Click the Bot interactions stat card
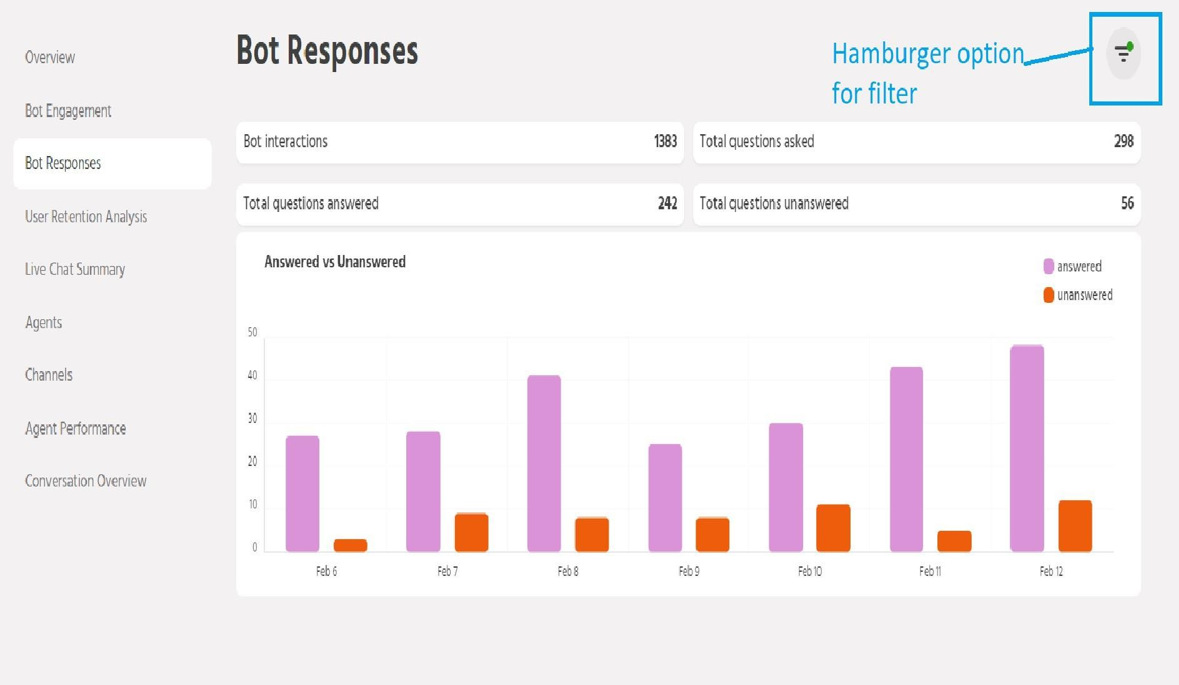The image size is (1179, 685). (x=460, y=142)
